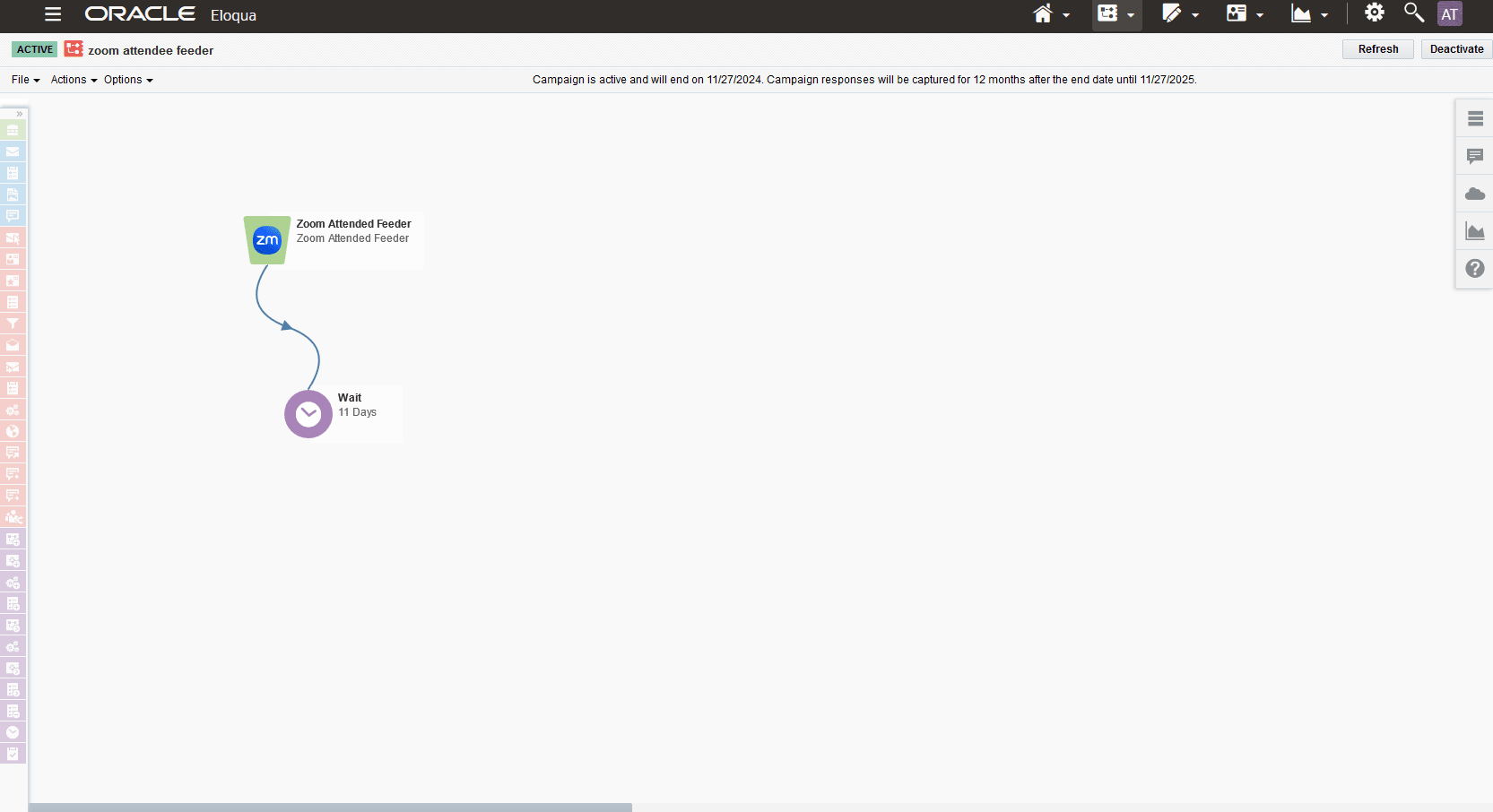Image resolution: width=1493 pixels, height=812 pixels.
Task: Click the Deactivate button
Action: click(1457, 49)
